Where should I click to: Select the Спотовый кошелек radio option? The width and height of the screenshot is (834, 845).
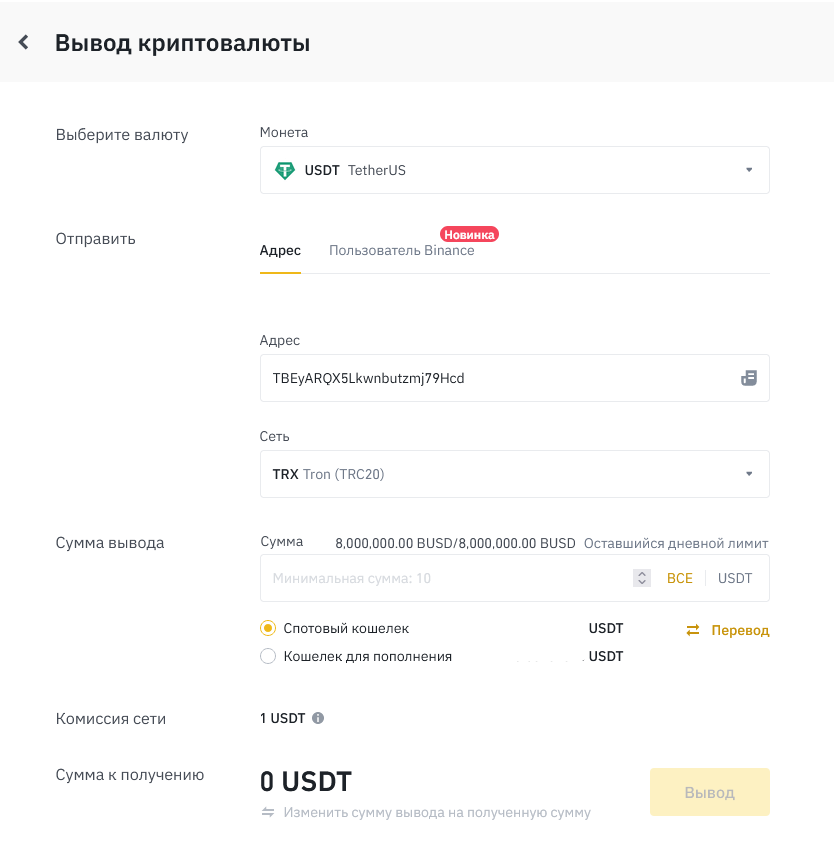[267, 628]
